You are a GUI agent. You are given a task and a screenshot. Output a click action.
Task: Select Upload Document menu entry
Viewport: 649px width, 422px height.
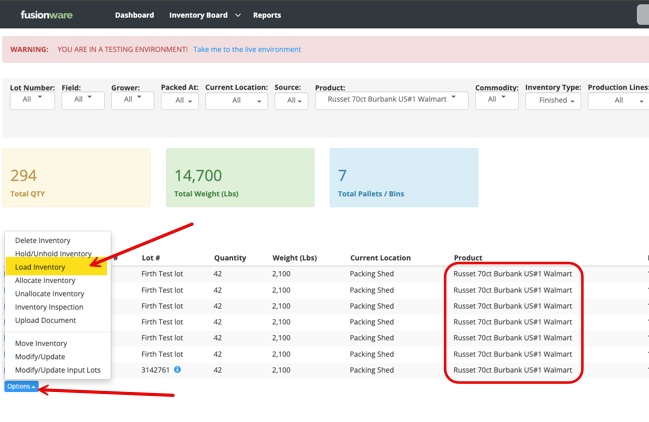(46, 320)
